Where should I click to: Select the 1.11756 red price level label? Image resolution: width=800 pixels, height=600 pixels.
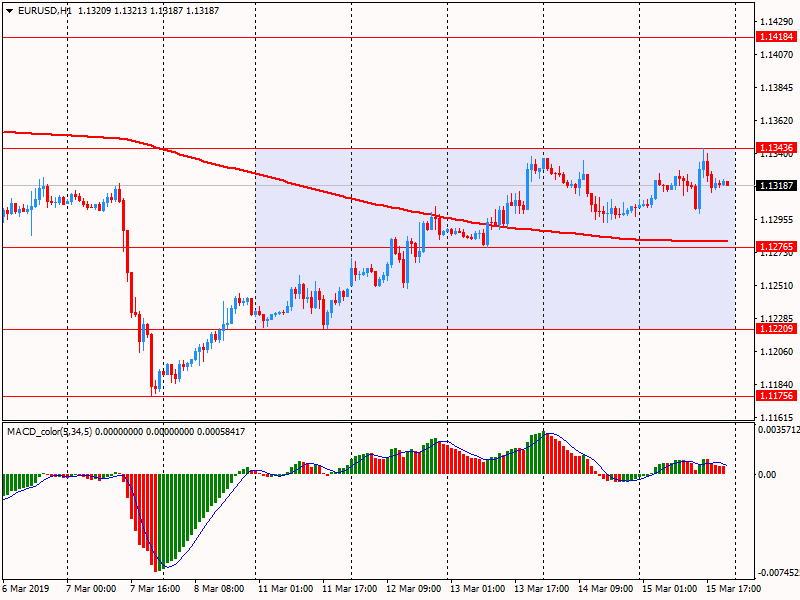(777, 396)
